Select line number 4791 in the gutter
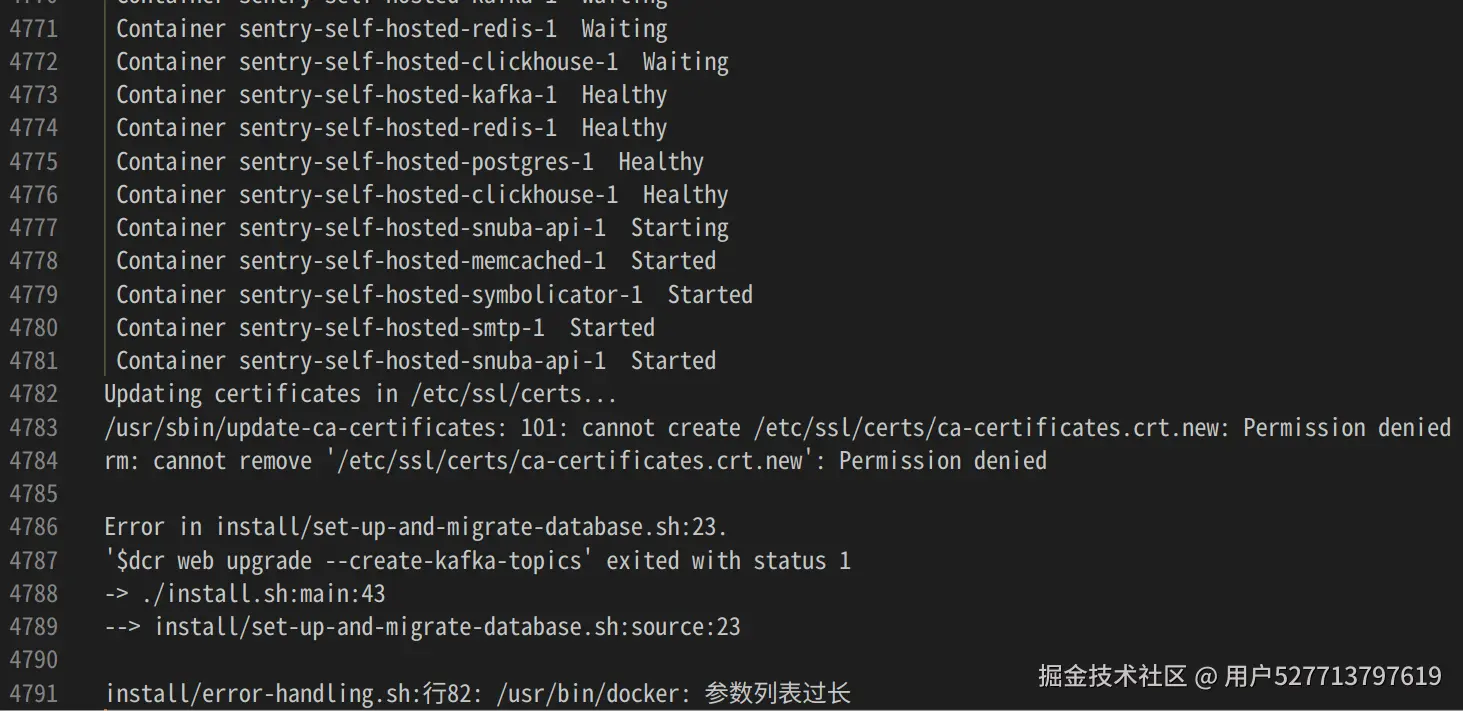The width and height of the screenshot is (1463, 711). (34, 693)
